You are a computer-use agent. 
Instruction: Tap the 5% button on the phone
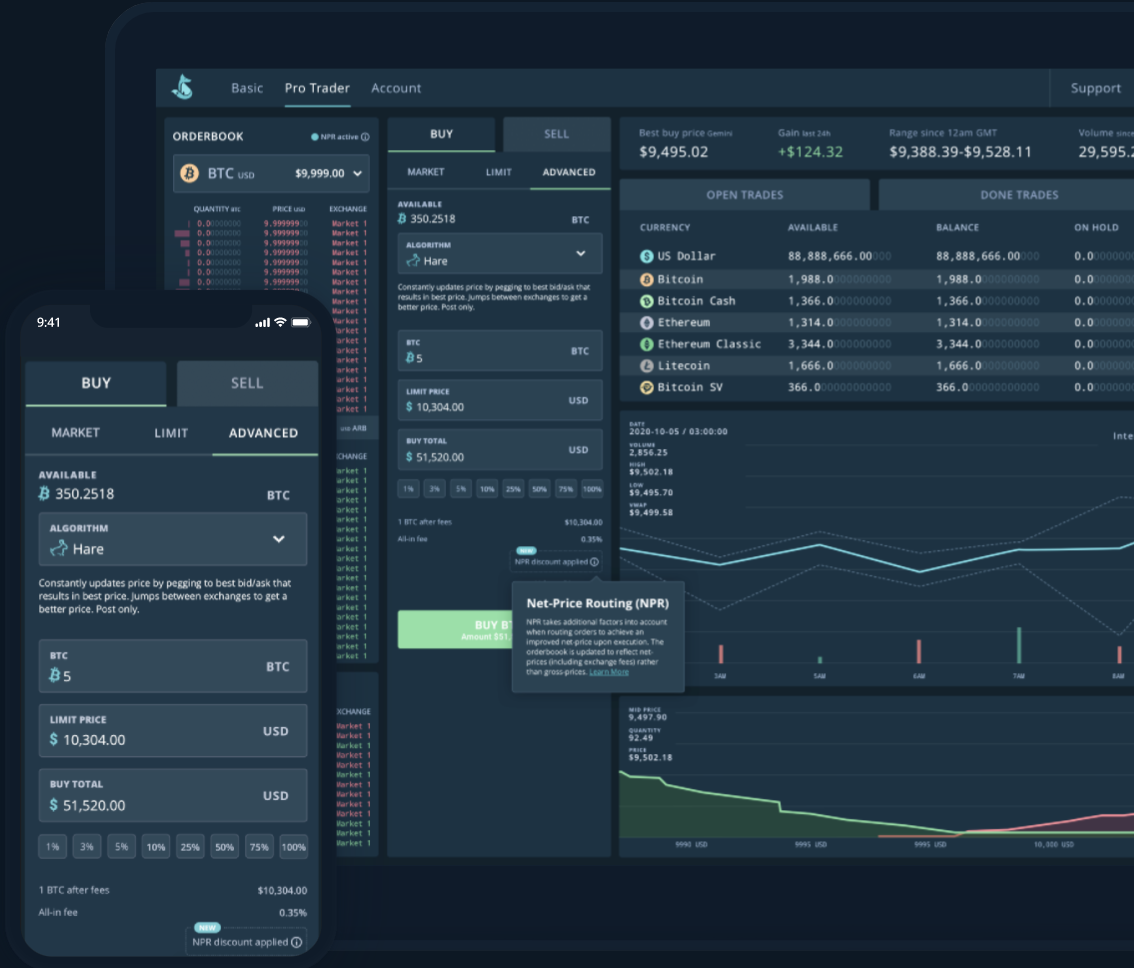click(x=122, y=846)
